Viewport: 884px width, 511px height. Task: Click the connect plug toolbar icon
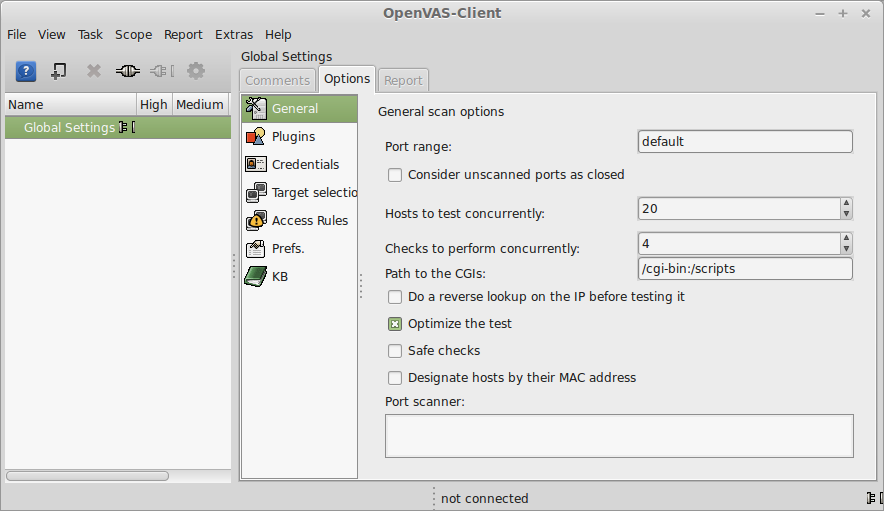point(127,71)
